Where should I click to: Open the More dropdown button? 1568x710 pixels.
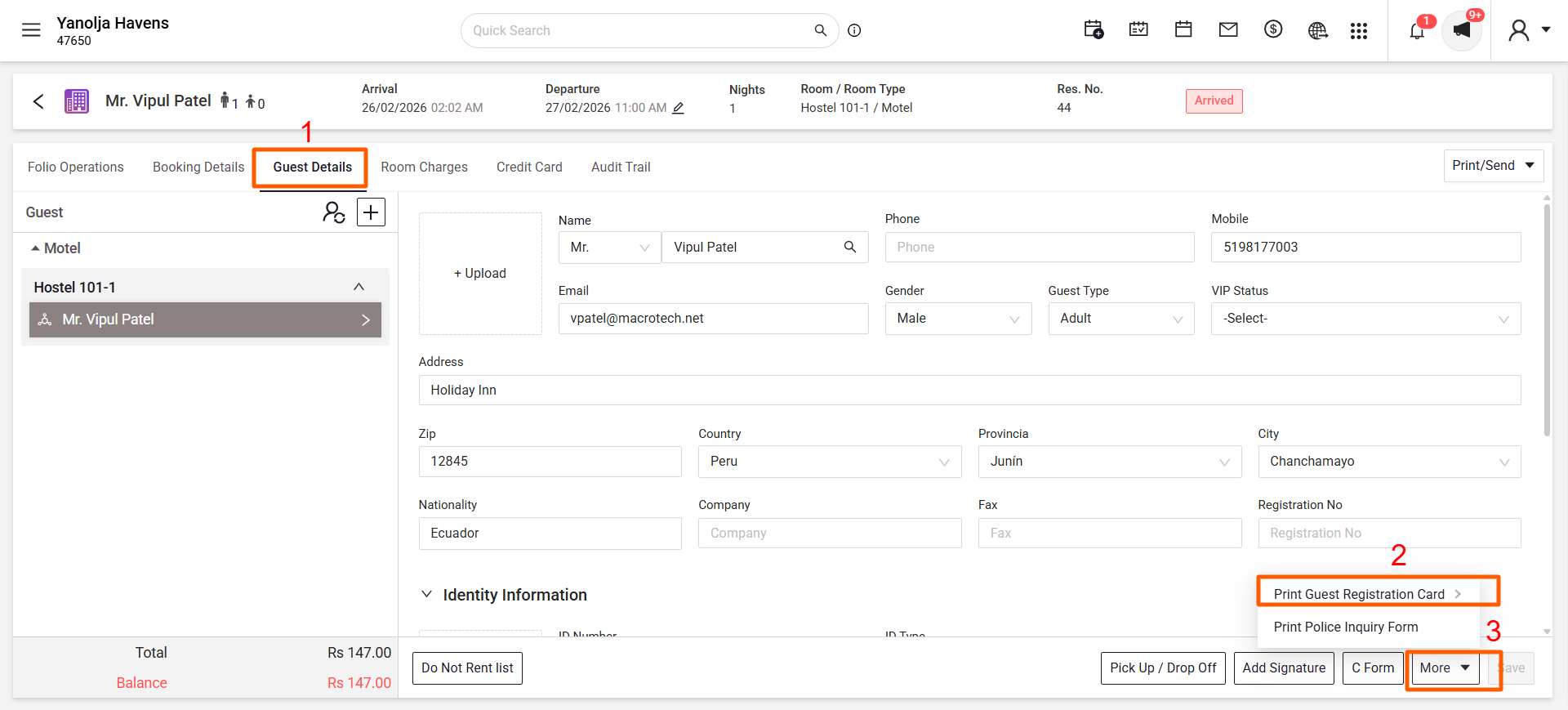point(1445,668)
